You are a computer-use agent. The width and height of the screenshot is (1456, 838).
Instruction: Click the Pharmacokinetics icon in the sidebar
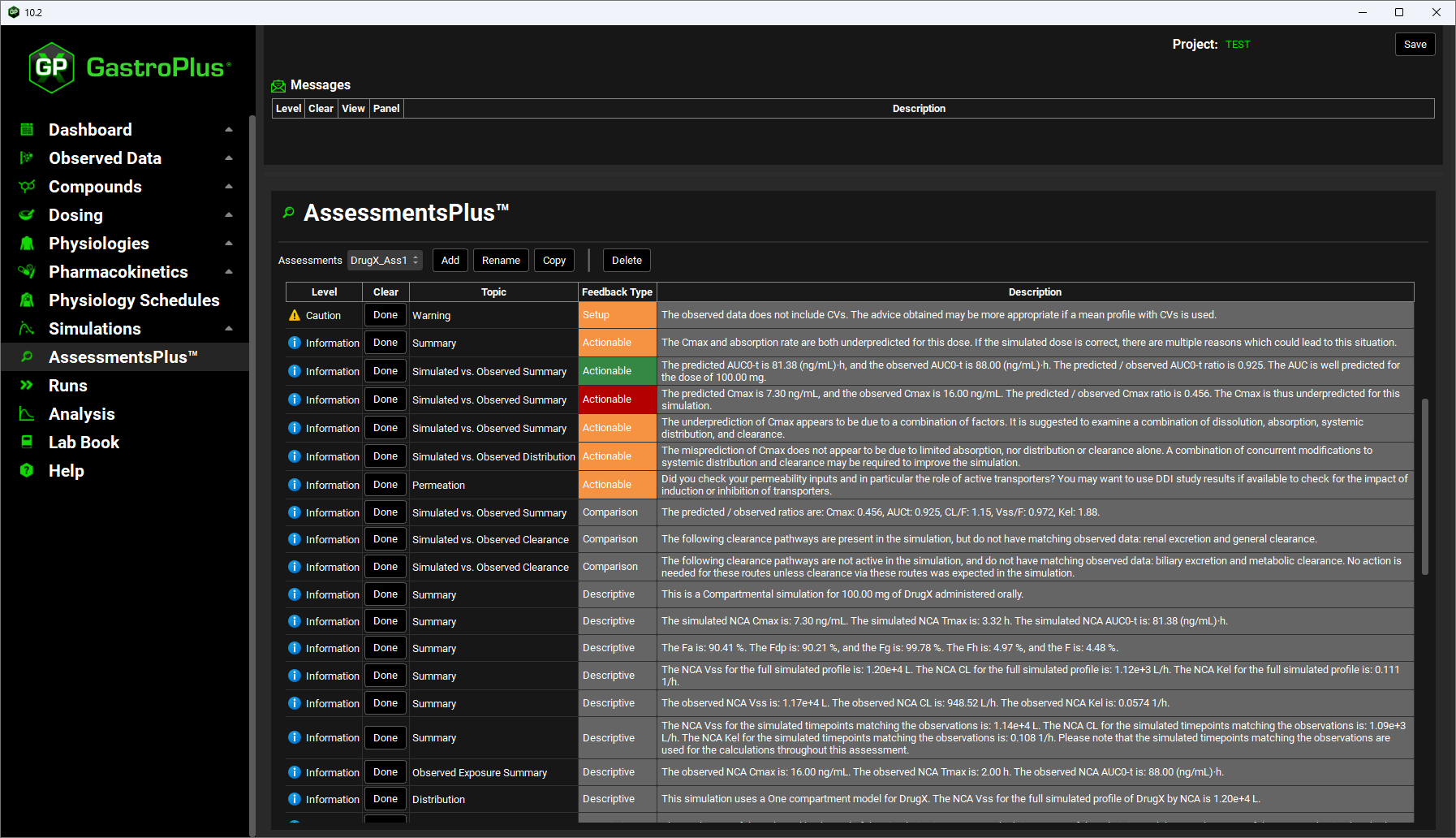pyautogui.click(x=27, y=272)
